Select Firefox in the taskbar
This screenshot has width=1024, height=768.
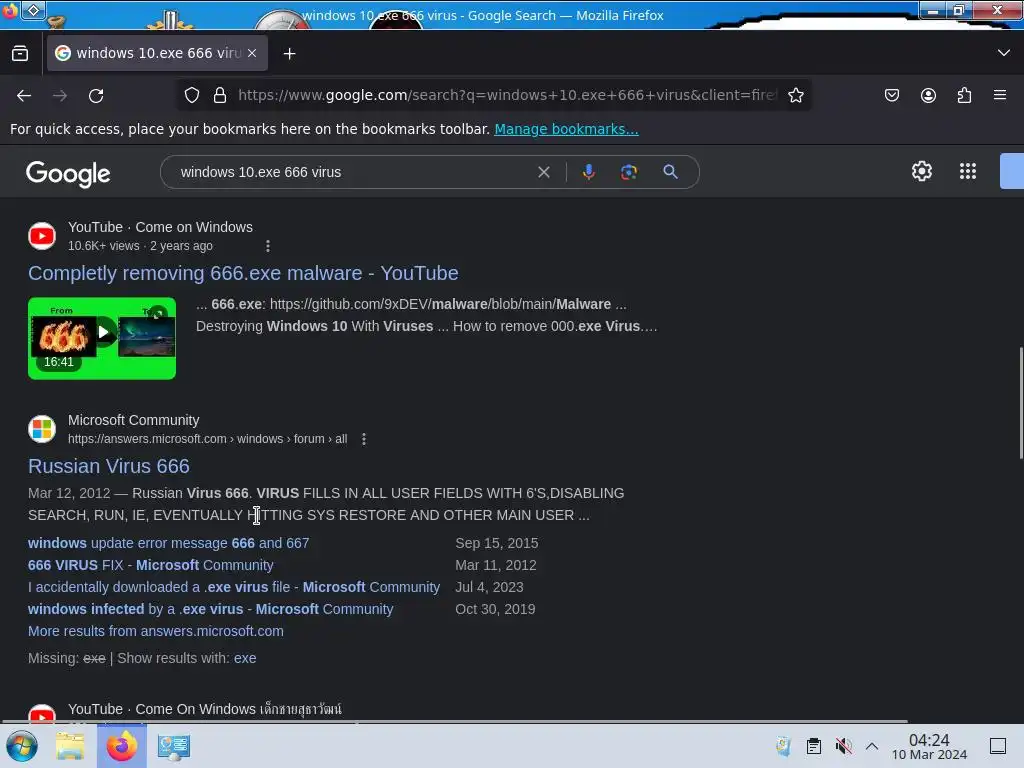[121, 746]
